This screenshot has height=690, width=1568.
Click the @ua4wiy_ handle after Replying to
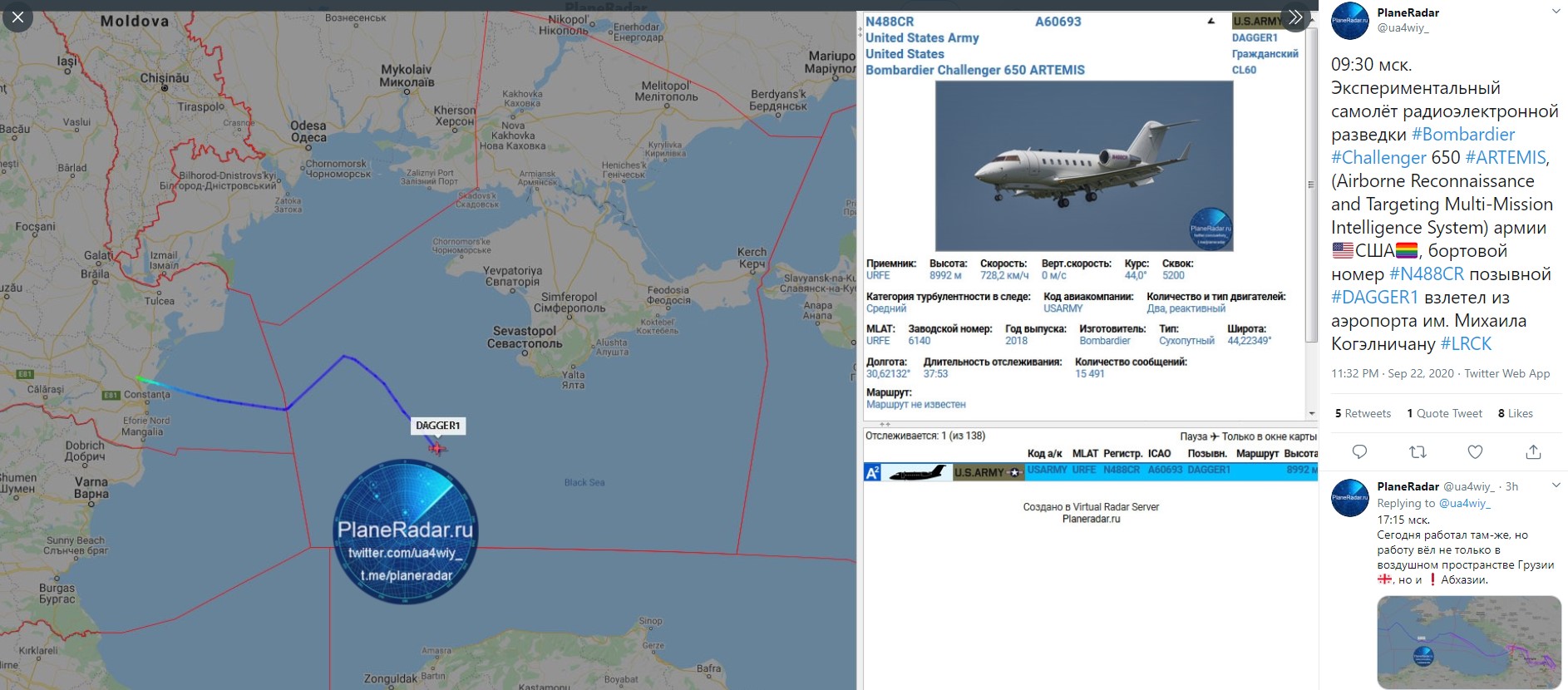pyautogui.click(x=1465, y=504)
